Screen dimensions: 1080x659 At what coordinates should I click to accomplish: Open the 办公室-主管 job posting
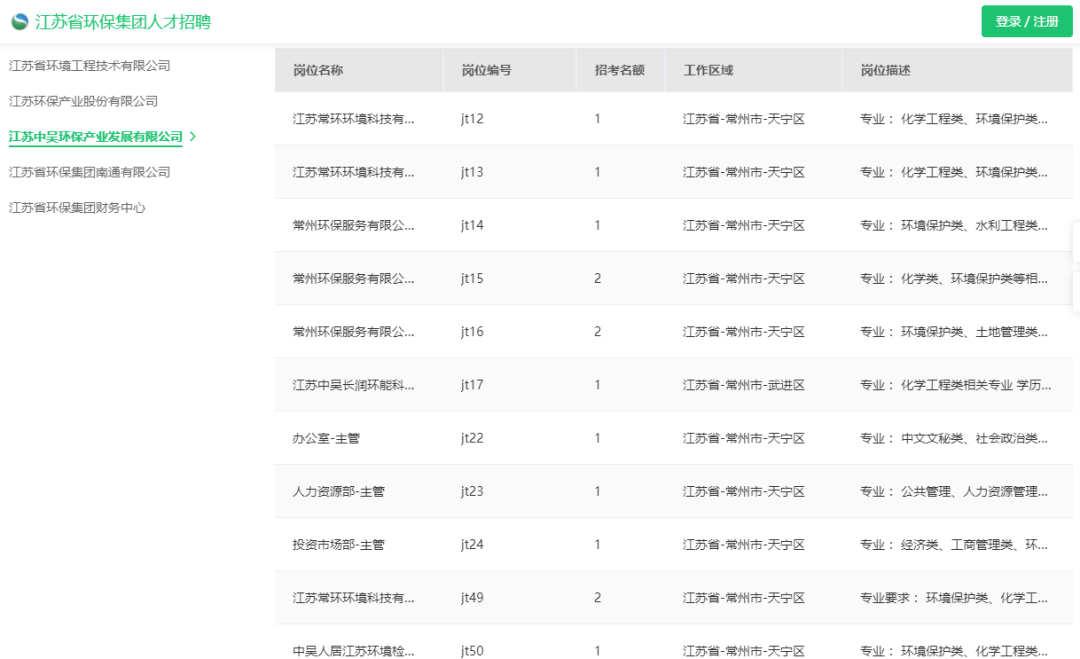click(x=325, y=438)
